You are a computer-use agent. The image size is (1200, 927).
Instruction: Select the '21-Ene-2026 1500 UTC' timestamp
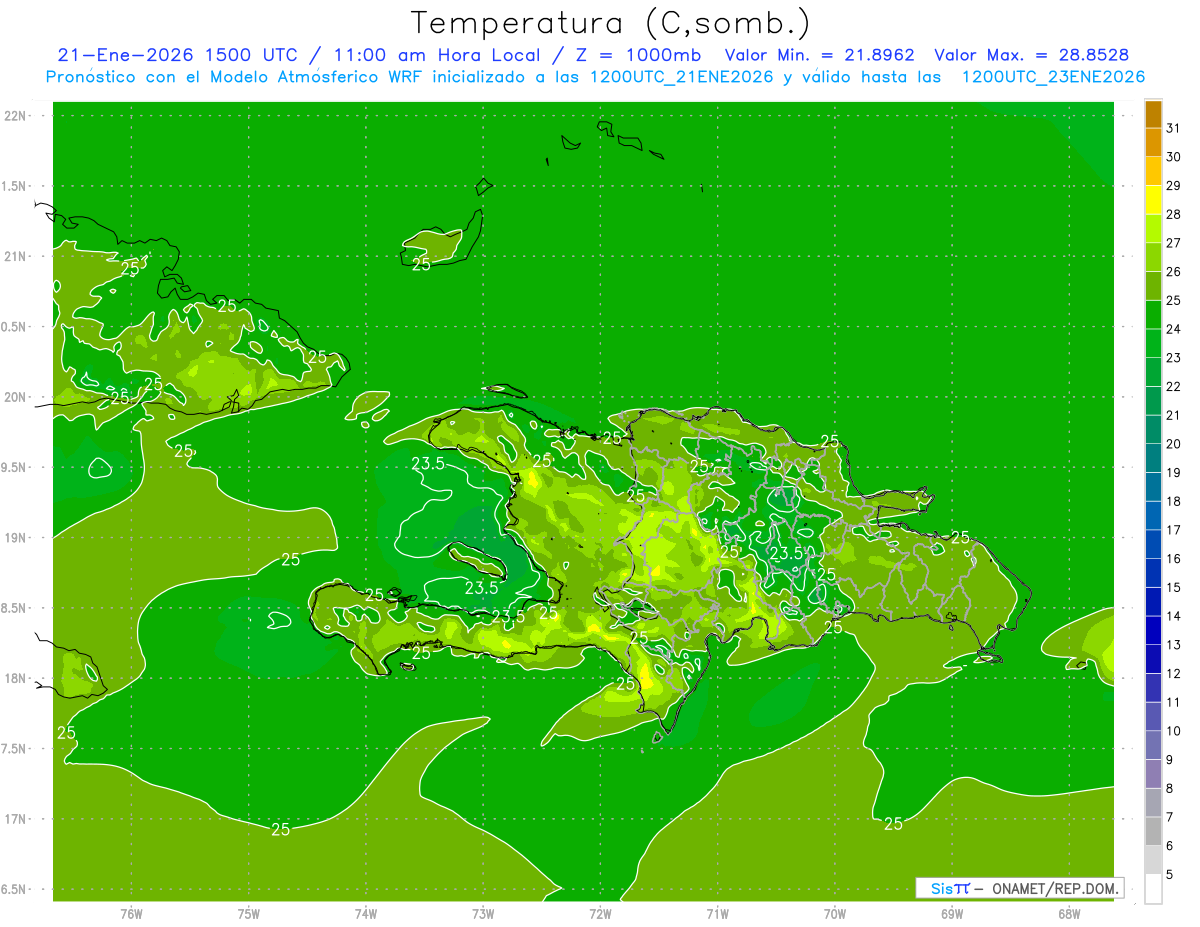pos(177,55)
